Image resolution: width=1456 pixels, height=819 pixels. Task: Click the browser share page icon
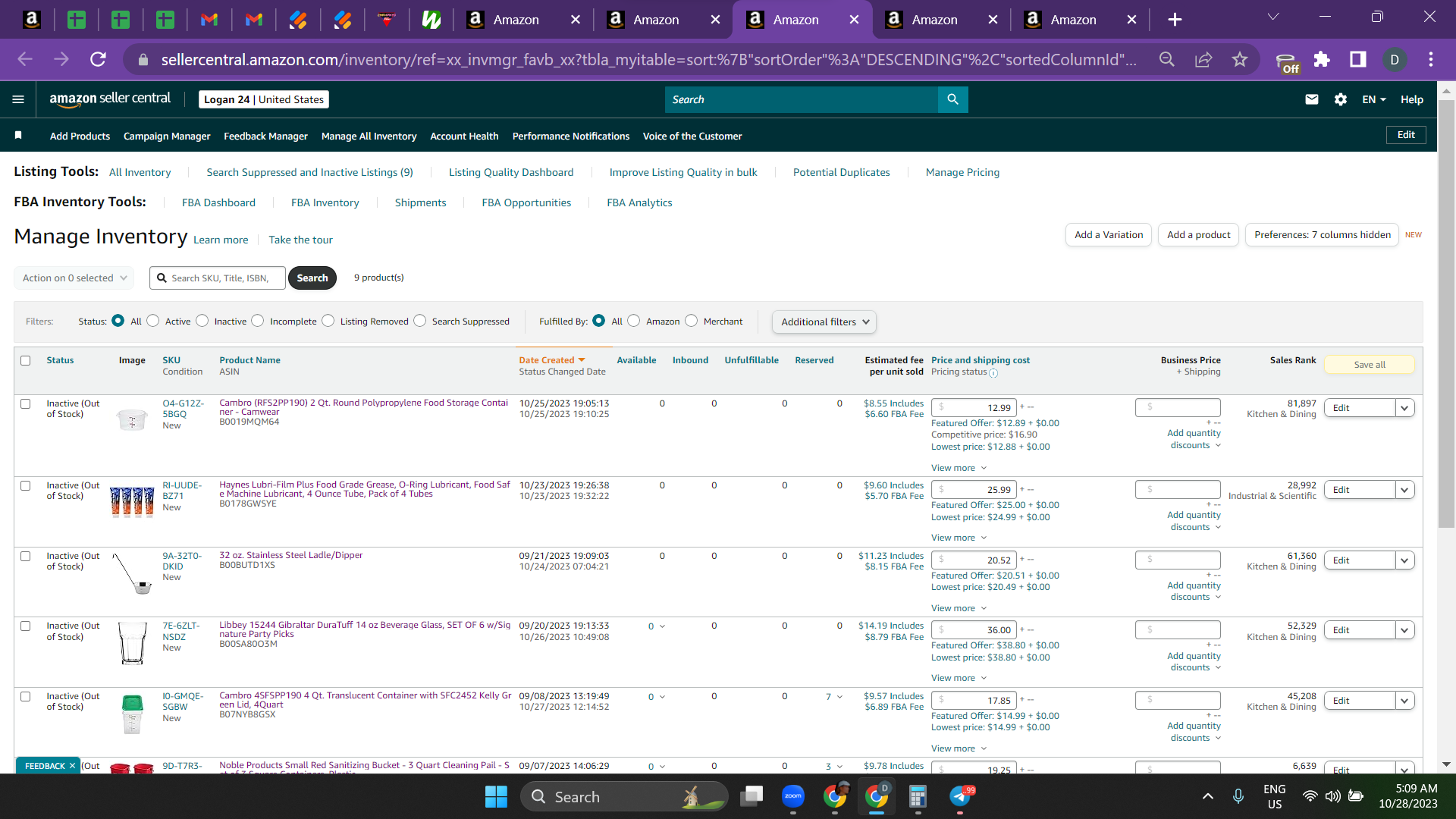1203,59
